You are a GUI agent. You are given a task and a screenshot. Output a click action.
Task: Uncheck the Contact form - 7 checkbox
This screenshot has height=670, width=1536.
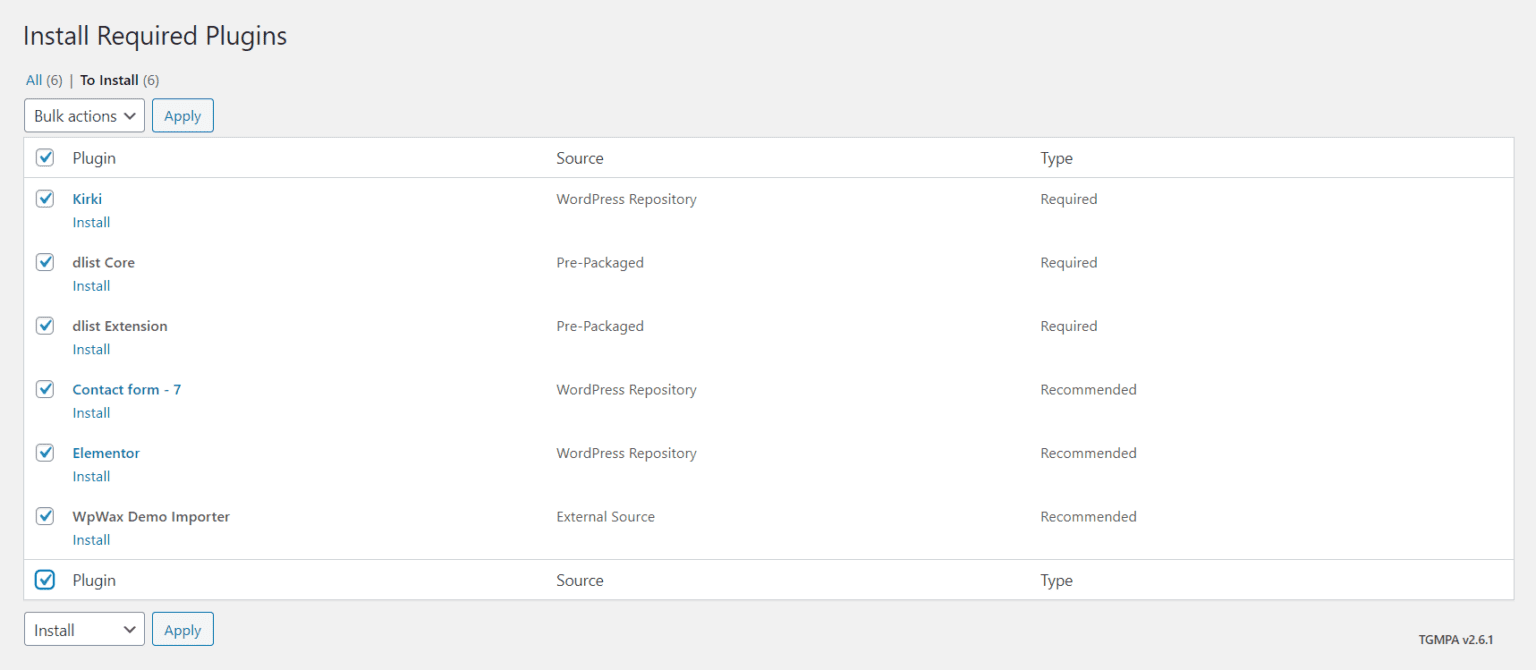(44, 389)
